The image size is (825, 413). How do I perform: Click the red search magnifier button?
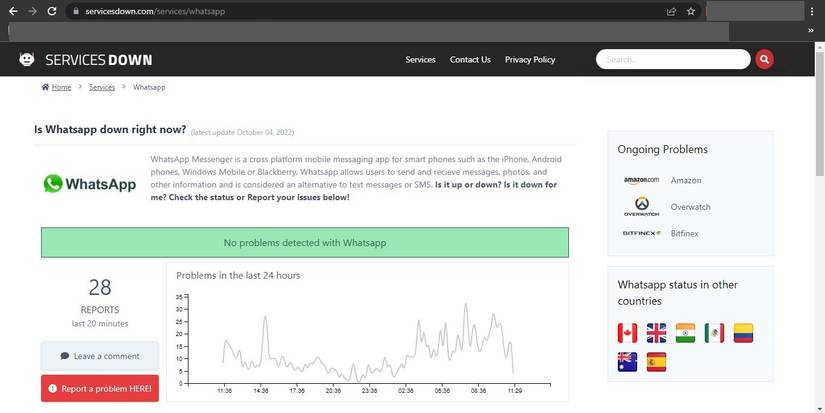[764, 59]
